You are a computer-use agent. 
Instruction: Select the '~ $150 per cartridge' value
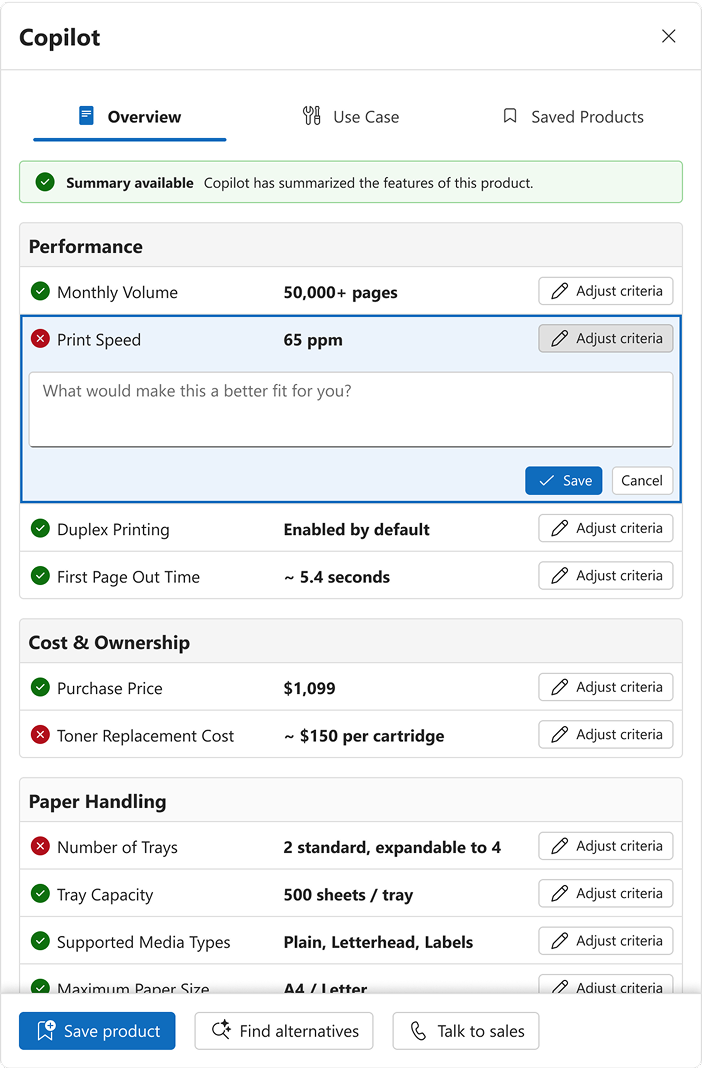pos(364,736)
